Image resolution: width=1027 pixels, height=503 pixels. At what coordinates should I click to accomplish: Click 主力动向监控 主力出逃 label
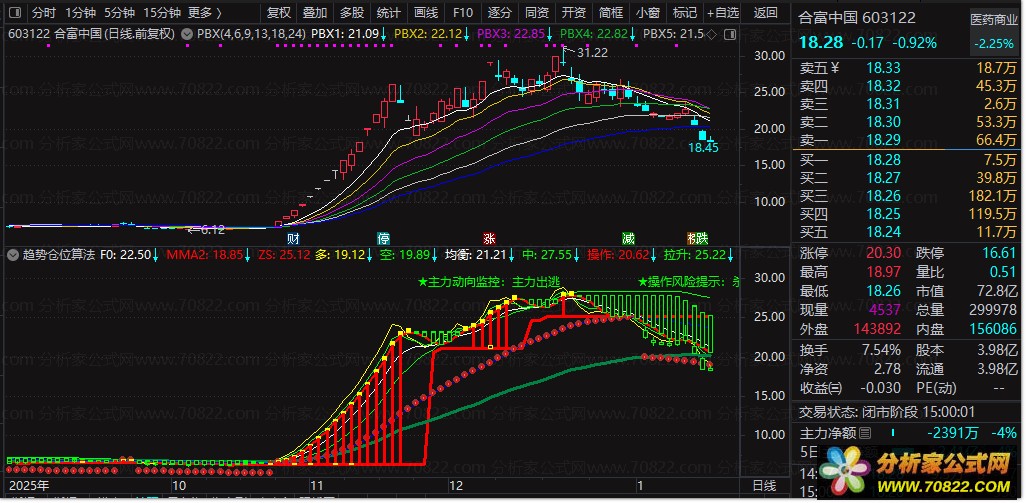(489, 282)
